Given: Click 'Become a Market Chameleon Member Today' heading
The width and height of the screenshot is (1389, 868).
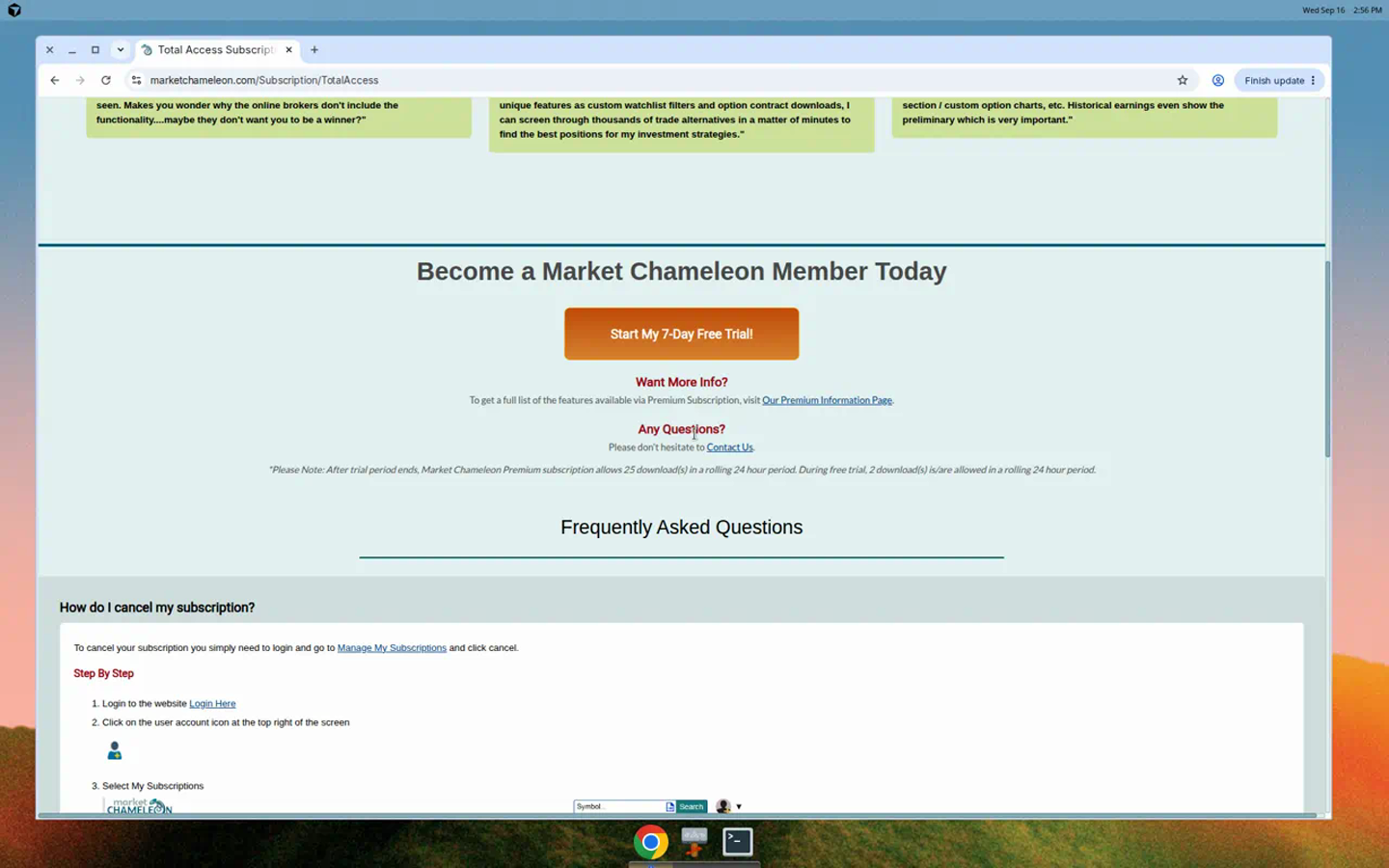Looking at the screenshot, I should click(x=681, y=271).
